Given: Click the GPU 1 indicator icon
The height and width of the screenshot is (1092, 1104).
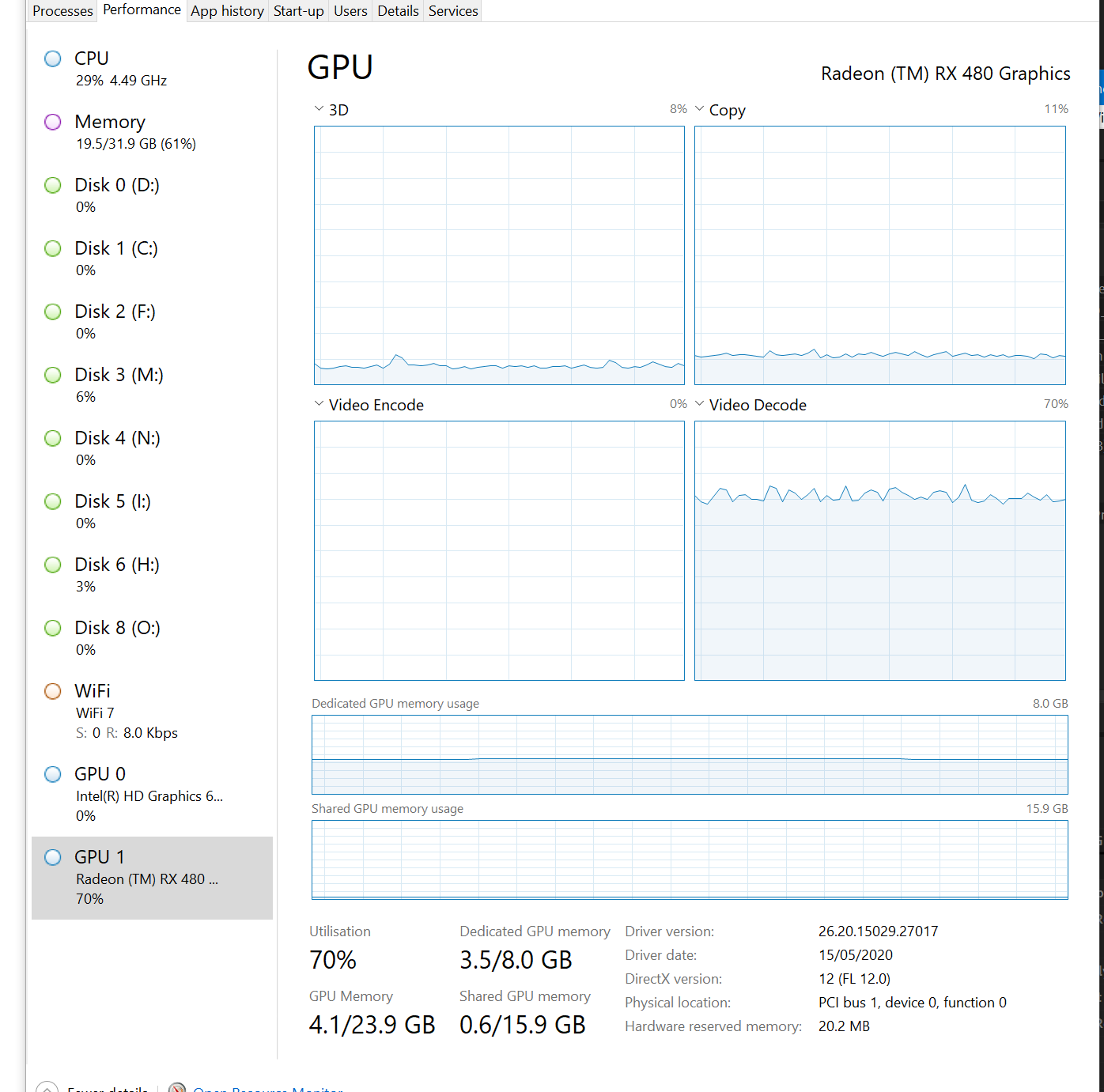Looking at the screenshot, I should pos(52,856).
